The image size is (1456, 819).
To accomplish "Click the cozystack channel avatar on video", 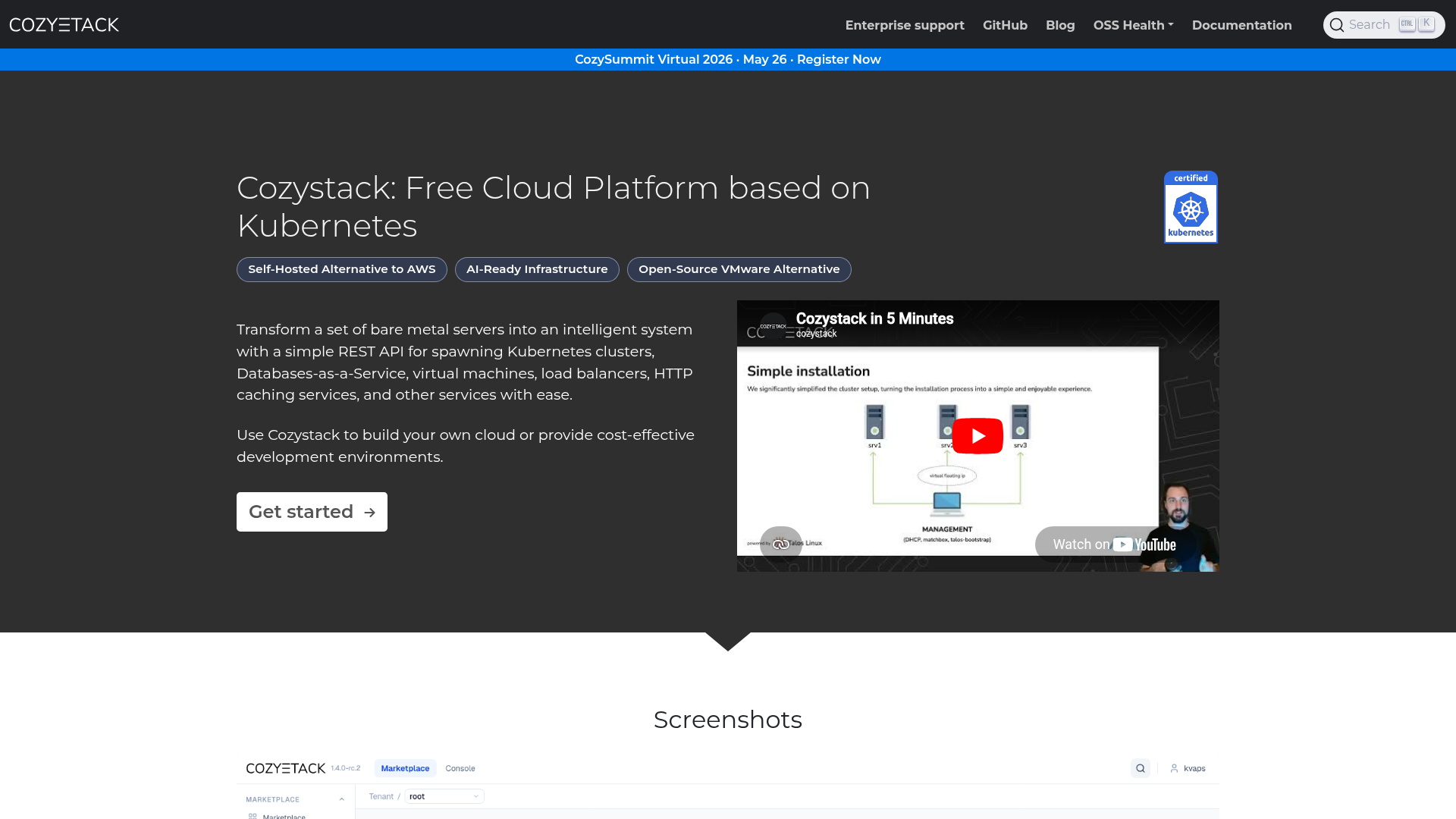I will [773, 326].
